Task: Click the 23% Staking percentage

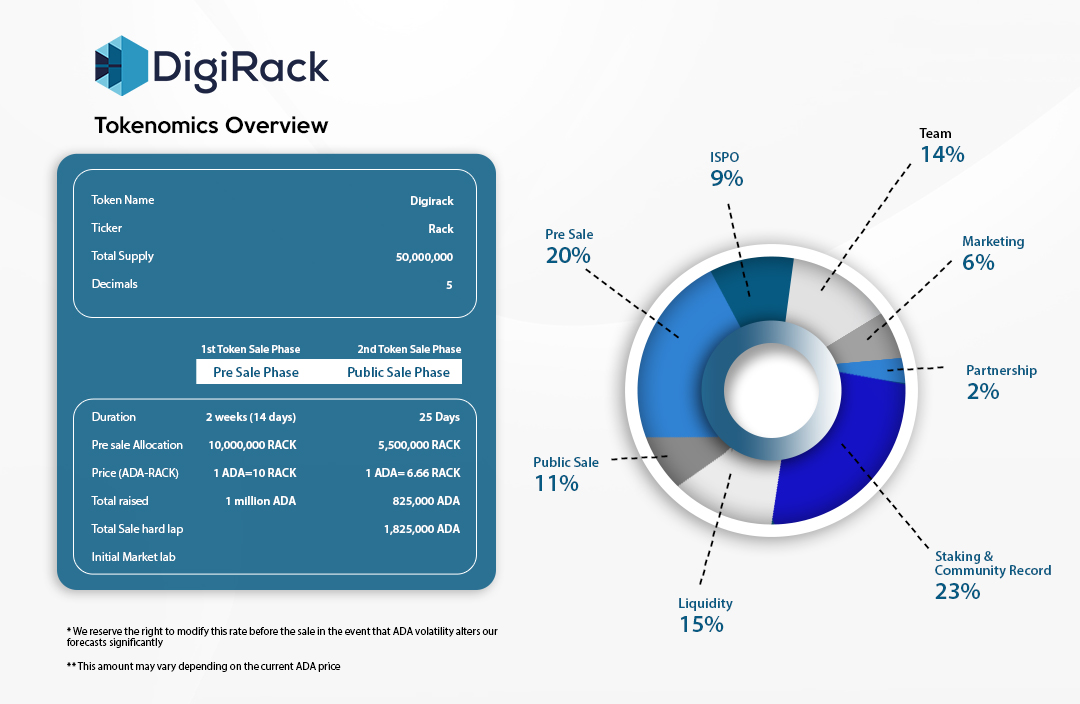Action: [957, 591]
